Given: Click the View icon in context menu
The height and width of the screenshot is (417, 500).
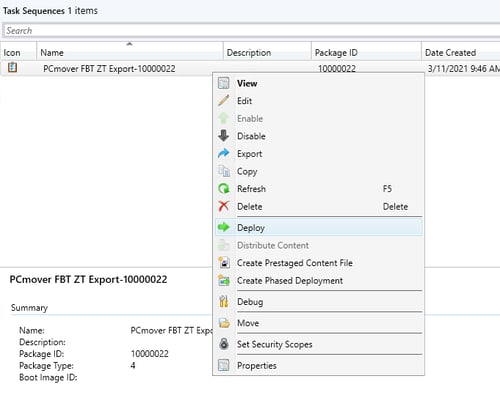Looking at the screenshot, I should (x=224, y=83).
